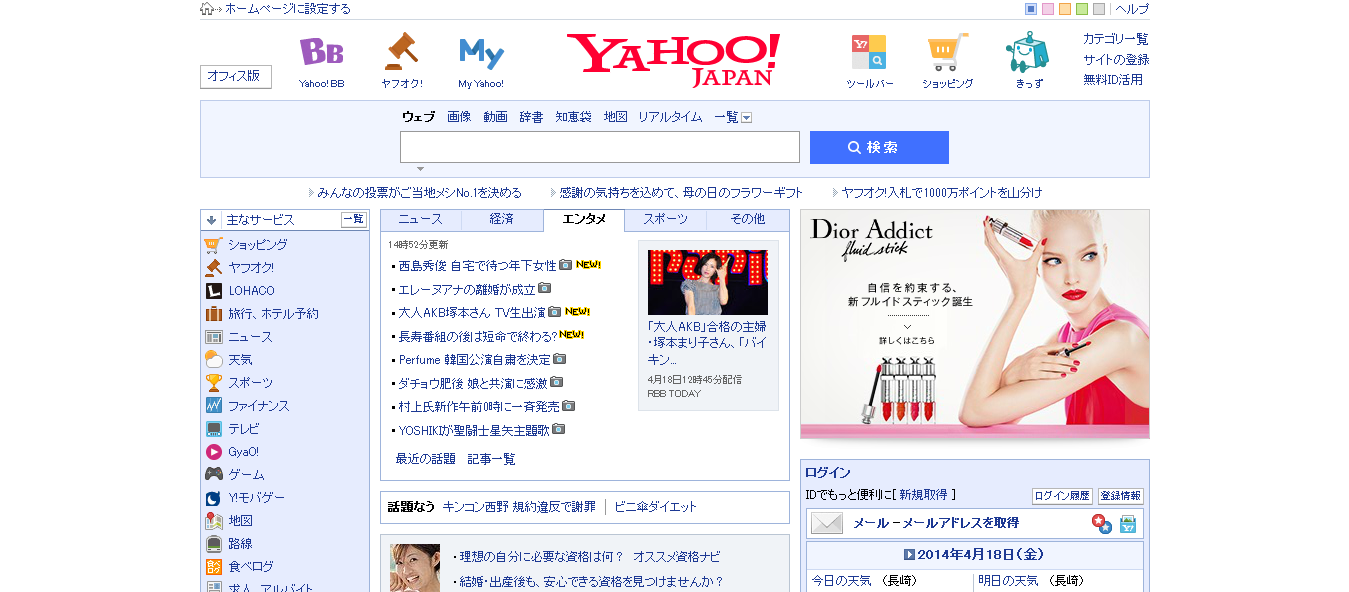Open trending topic ビニ傘ダイエット

(656, 507)
